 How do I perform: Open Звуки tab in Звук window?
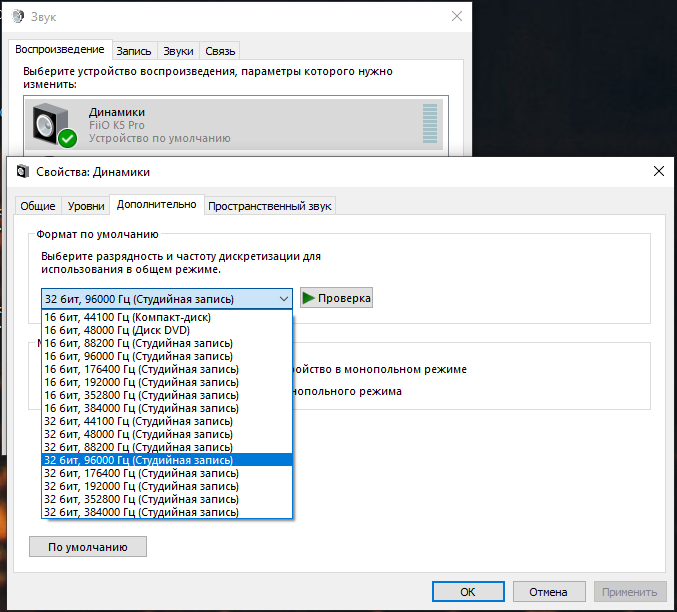tap(178, 51)
